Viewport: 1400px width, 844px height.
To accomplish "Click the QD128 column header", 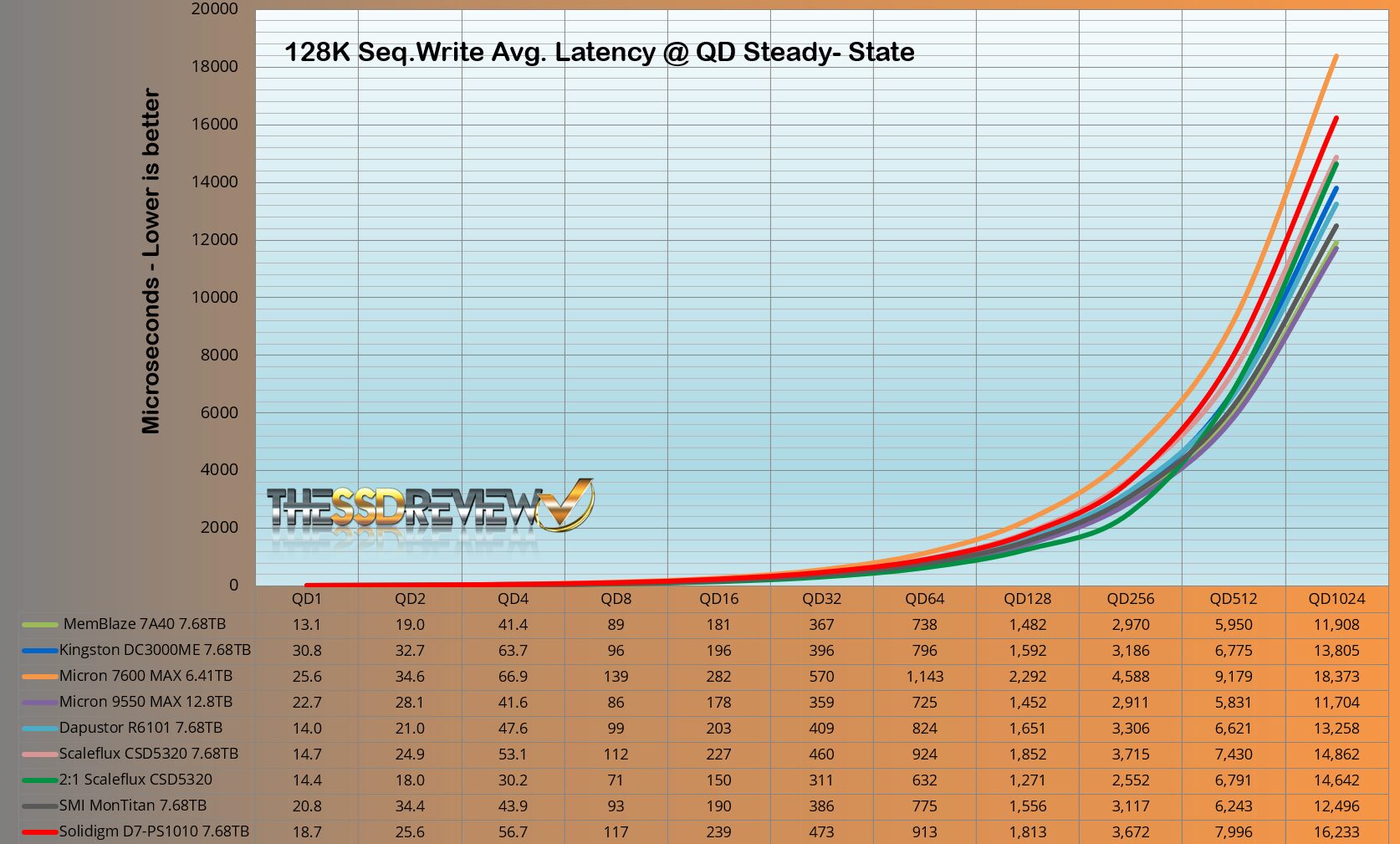I will [1027, 599].
